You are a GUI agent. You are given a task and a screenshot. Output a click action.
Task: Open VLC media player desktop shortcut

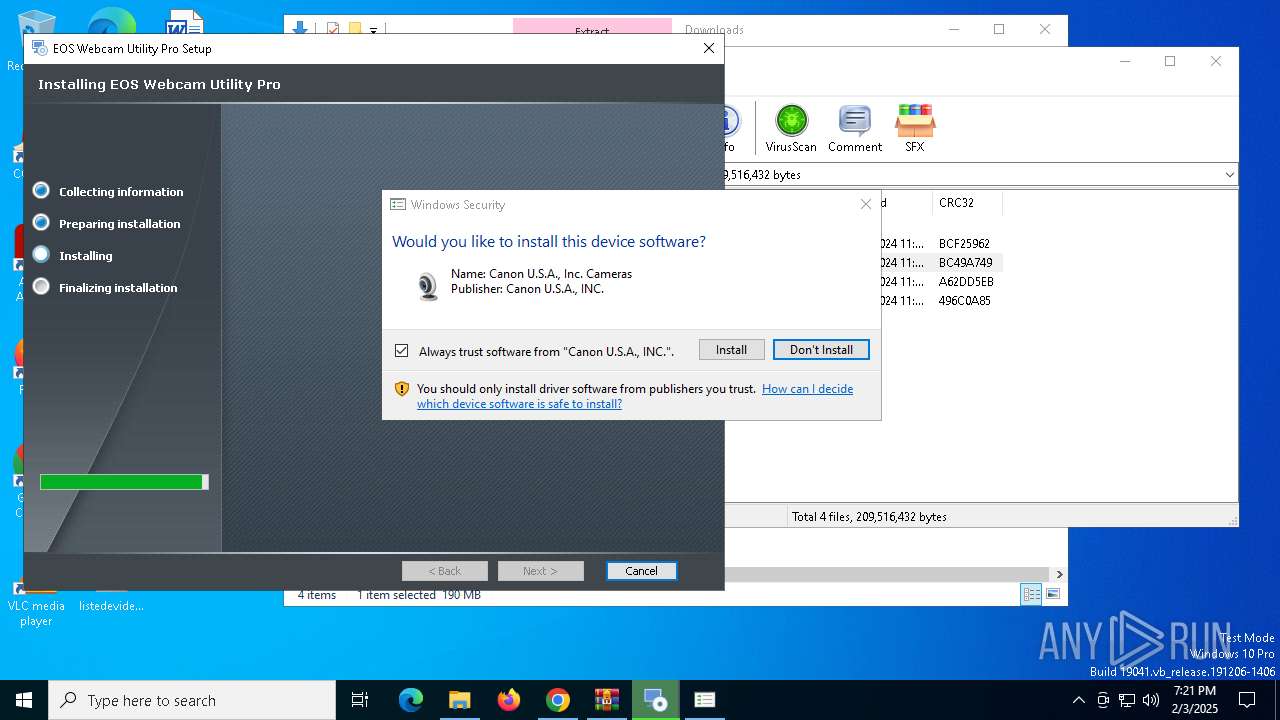[x=36, y=603]
